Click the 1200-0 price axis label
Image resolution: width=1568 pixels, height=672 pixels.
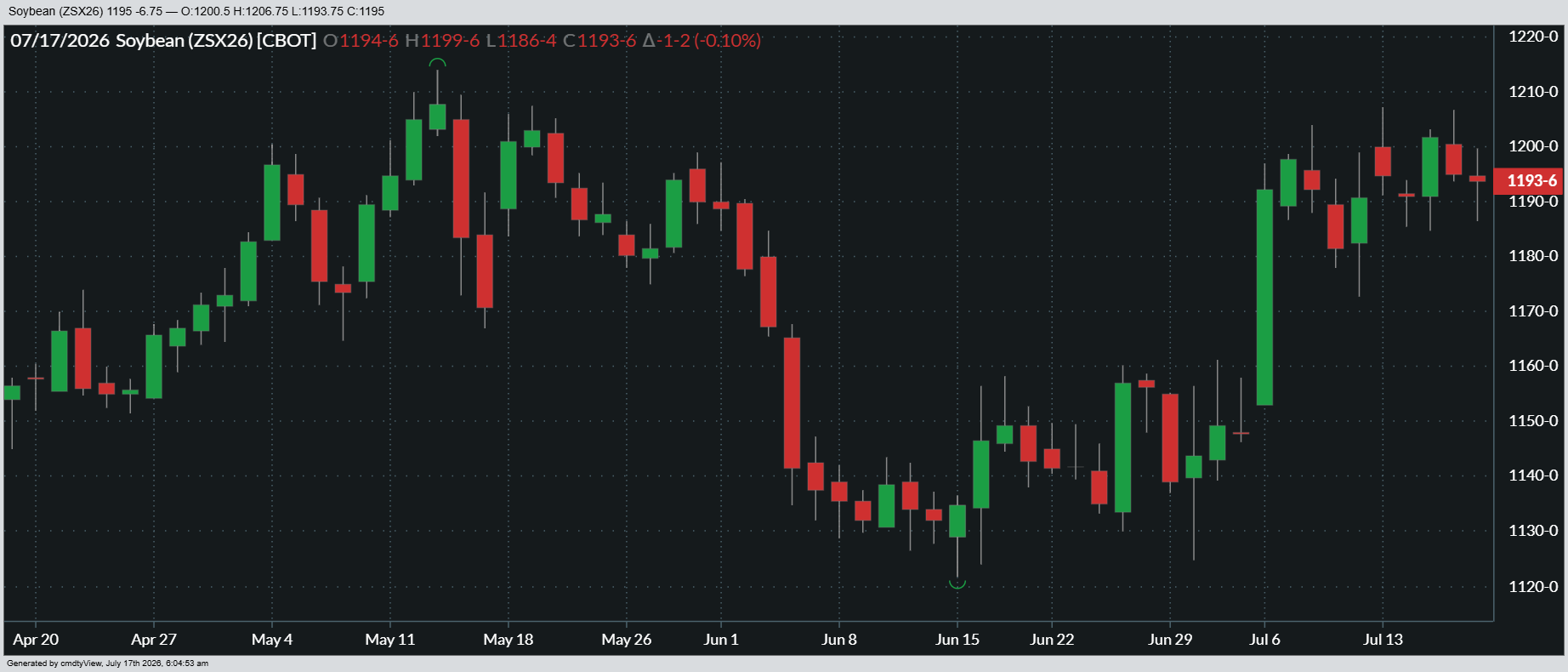pyautogui.click(x=1533, y=146)
